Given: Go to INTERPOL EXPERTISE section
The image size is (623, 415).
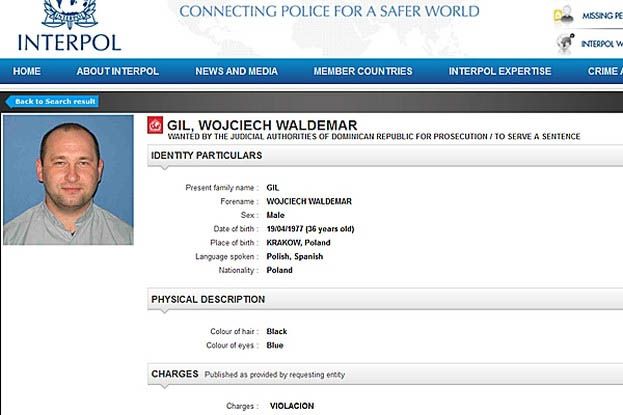Looking at the screenshot, I should pyautogui.click(x=500, y=71).
